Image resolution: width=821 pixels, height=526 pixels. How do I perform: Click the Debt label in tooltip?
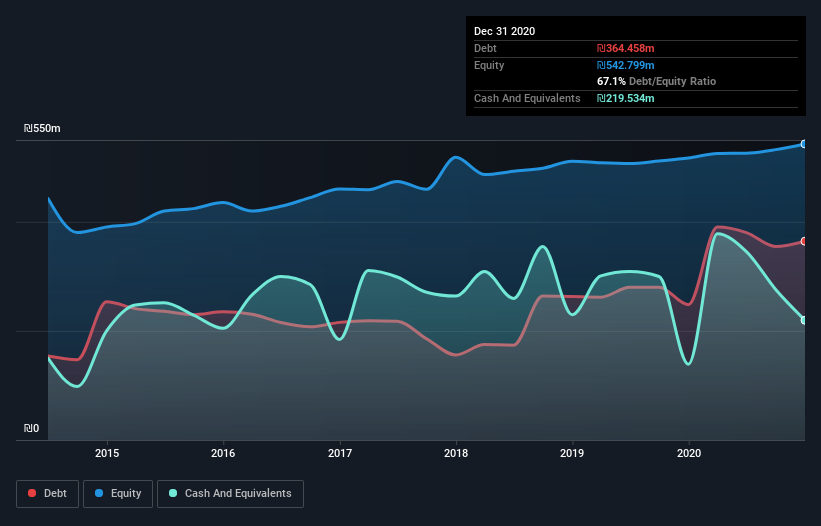pos(485,48)
